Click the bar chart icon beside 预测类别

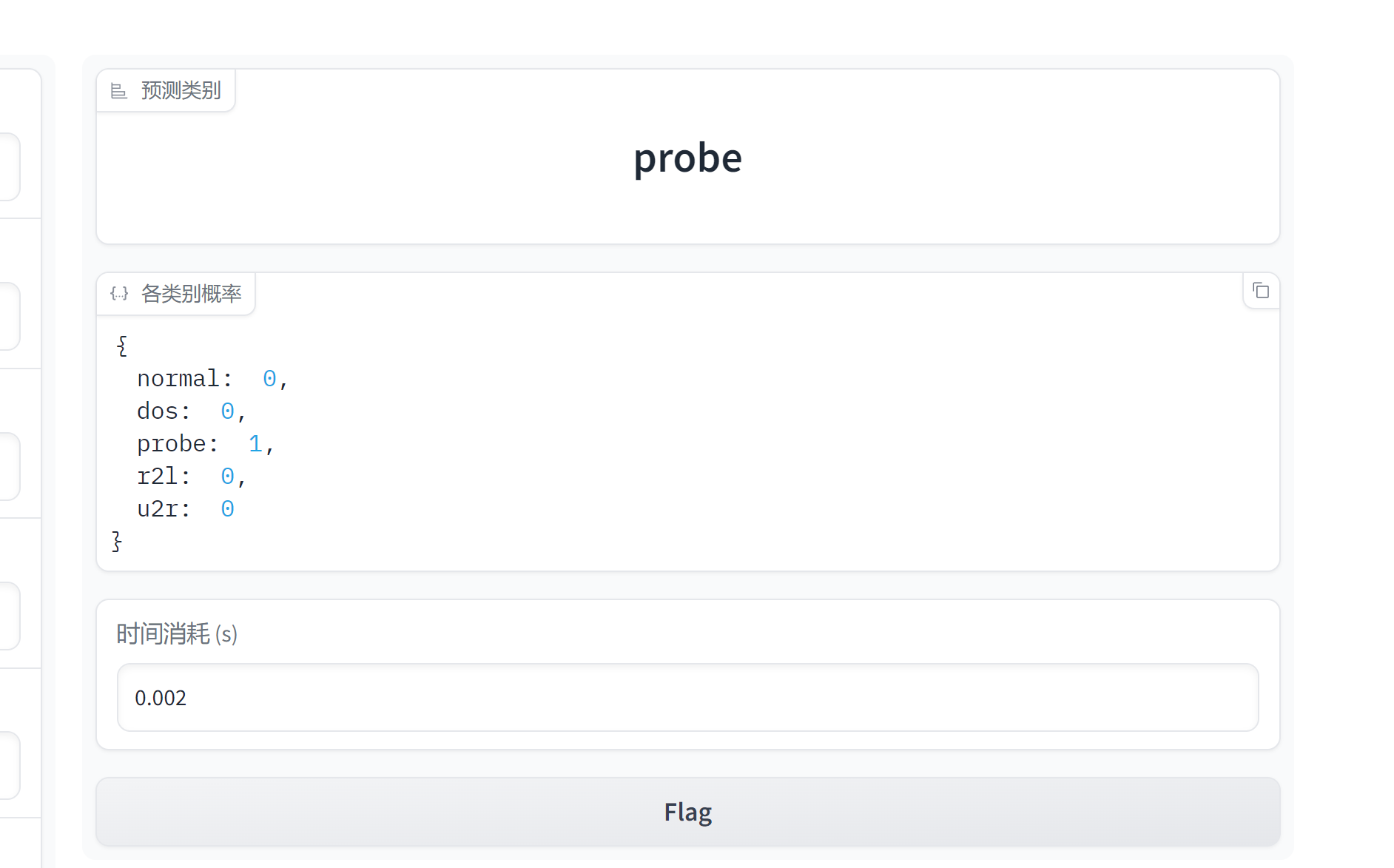(x=118, y=91)
